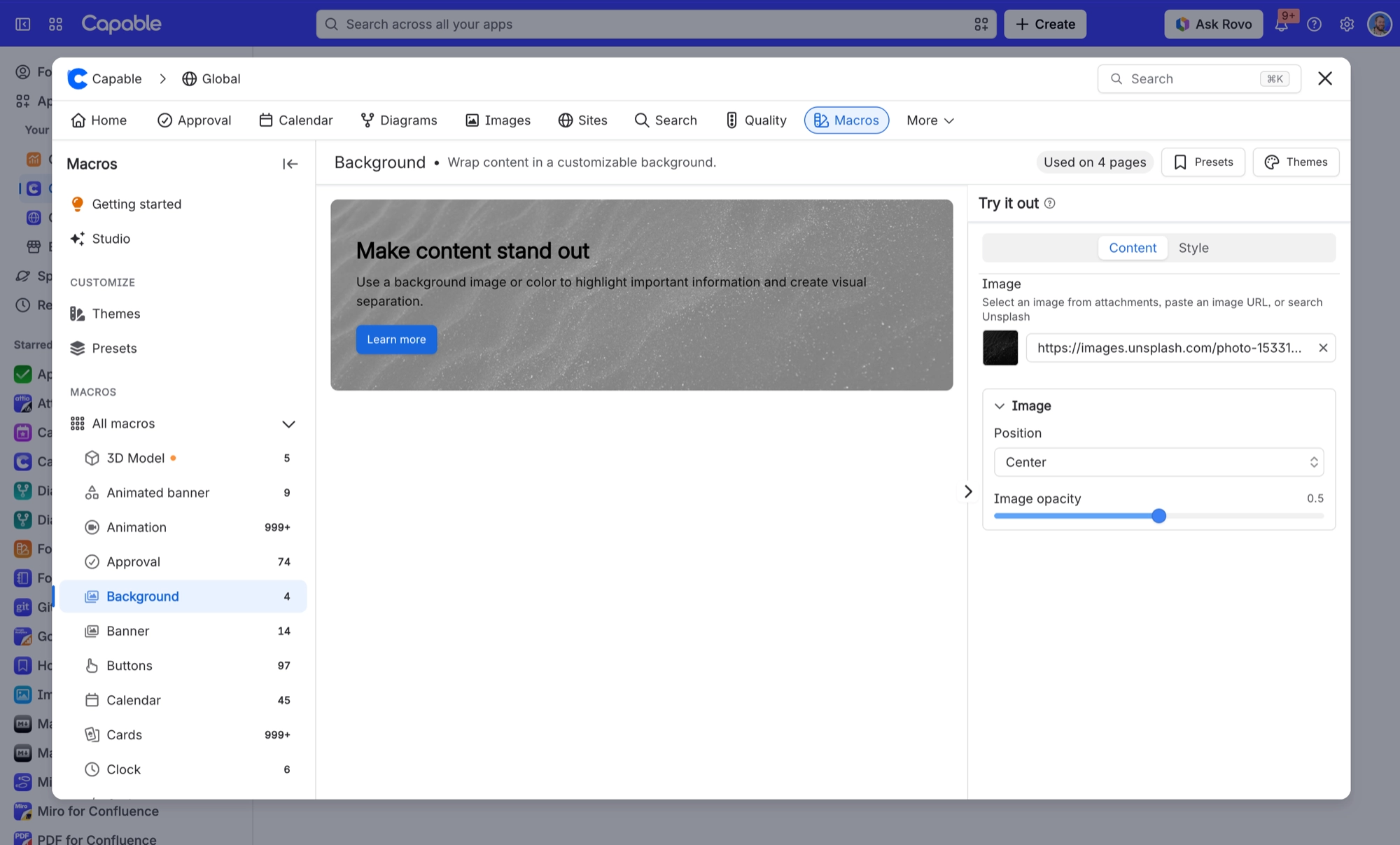Click the Ask Rovo button

(1213, 25)
